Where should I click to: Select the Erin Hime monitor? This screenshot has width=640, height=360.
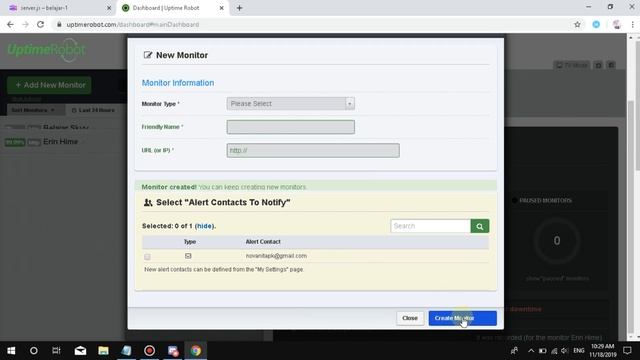(x=60, y=142)
